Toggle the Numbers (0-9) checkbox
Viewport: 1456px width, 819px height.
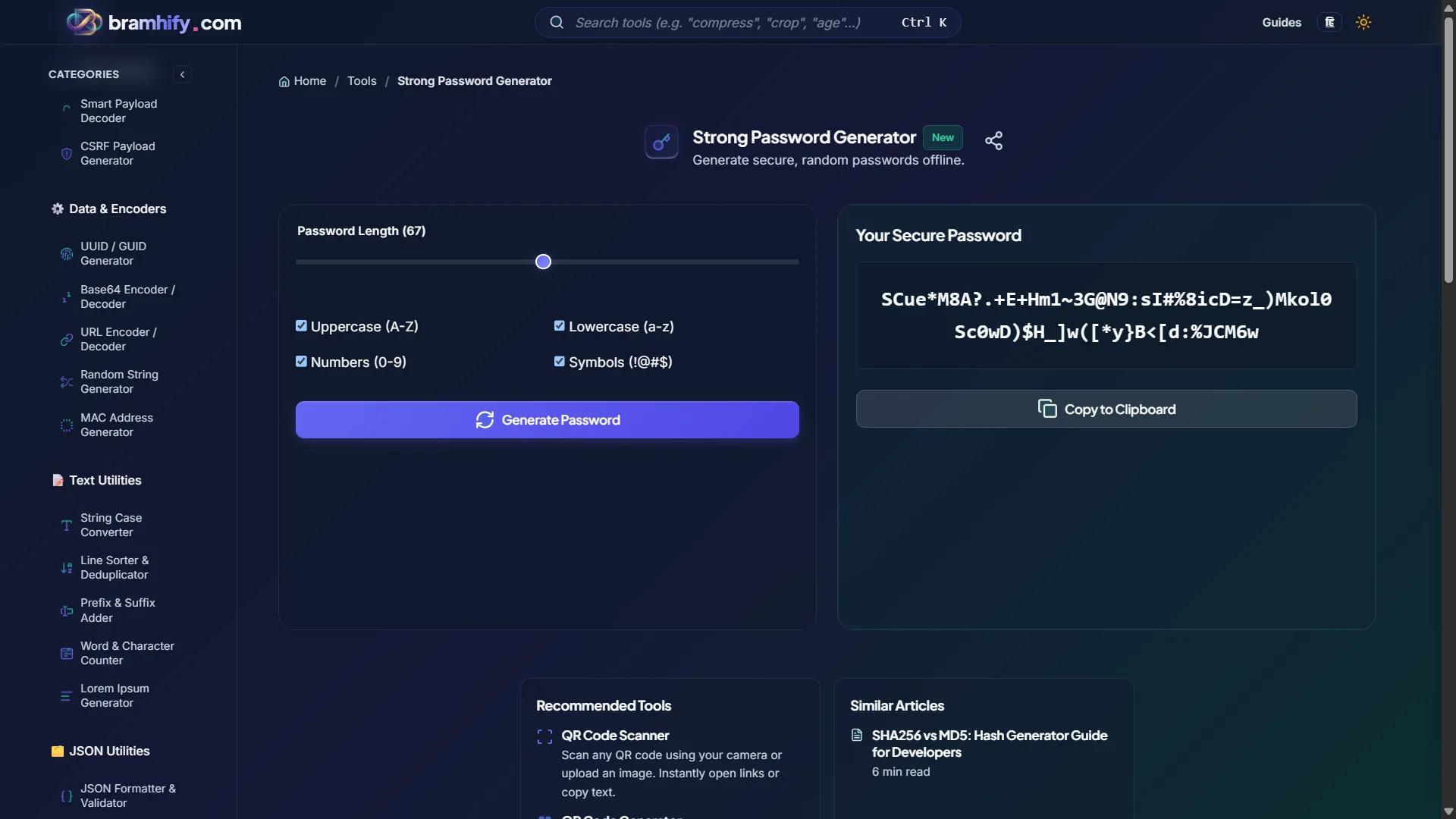click(x=301, y=361)
